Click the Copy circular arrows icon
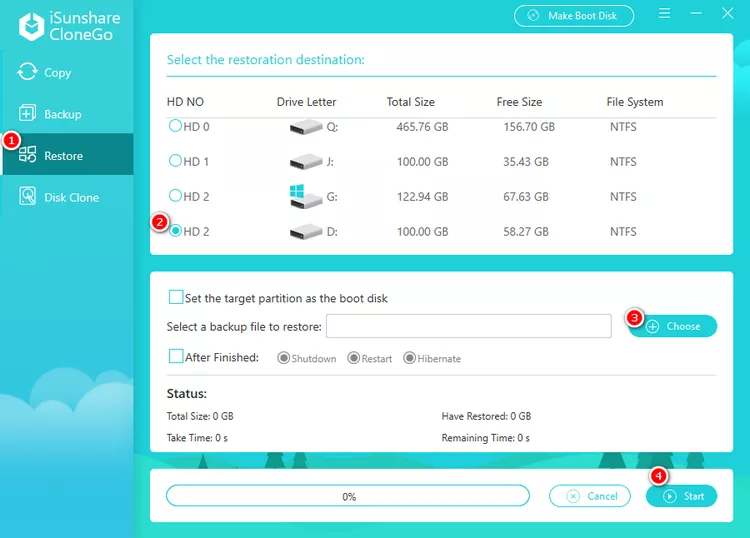This screenshot has width=750, height=538. (x=27, y=72)
